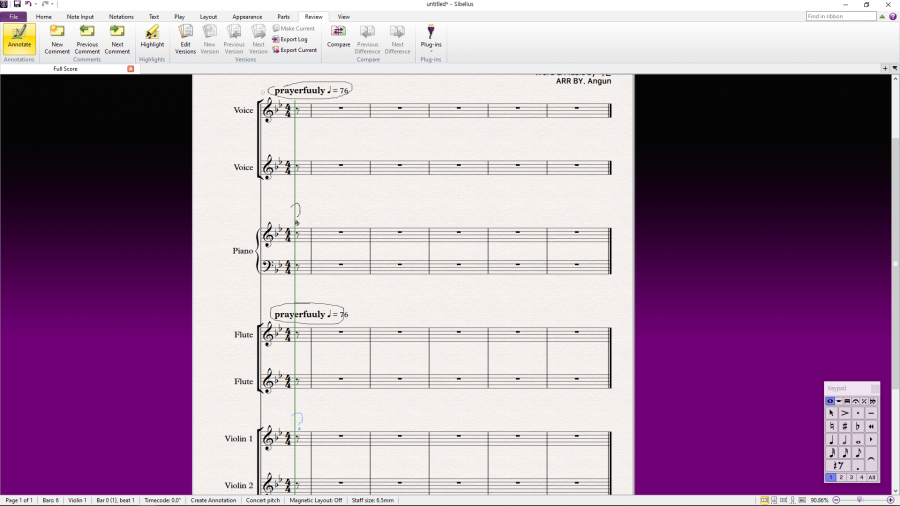Viewport: 900px width, 506px height.
Task: Open the redo history dropdown arrow
Action: [52, 4]
